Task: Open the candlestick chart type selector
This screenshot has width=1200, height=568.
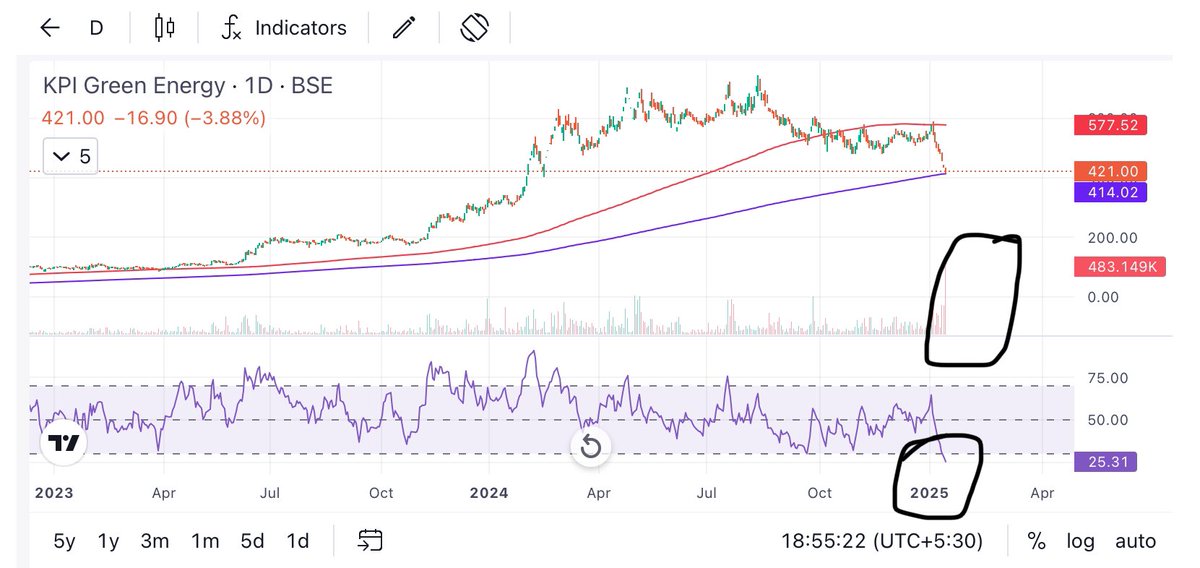Action: (x=165, y=28)
